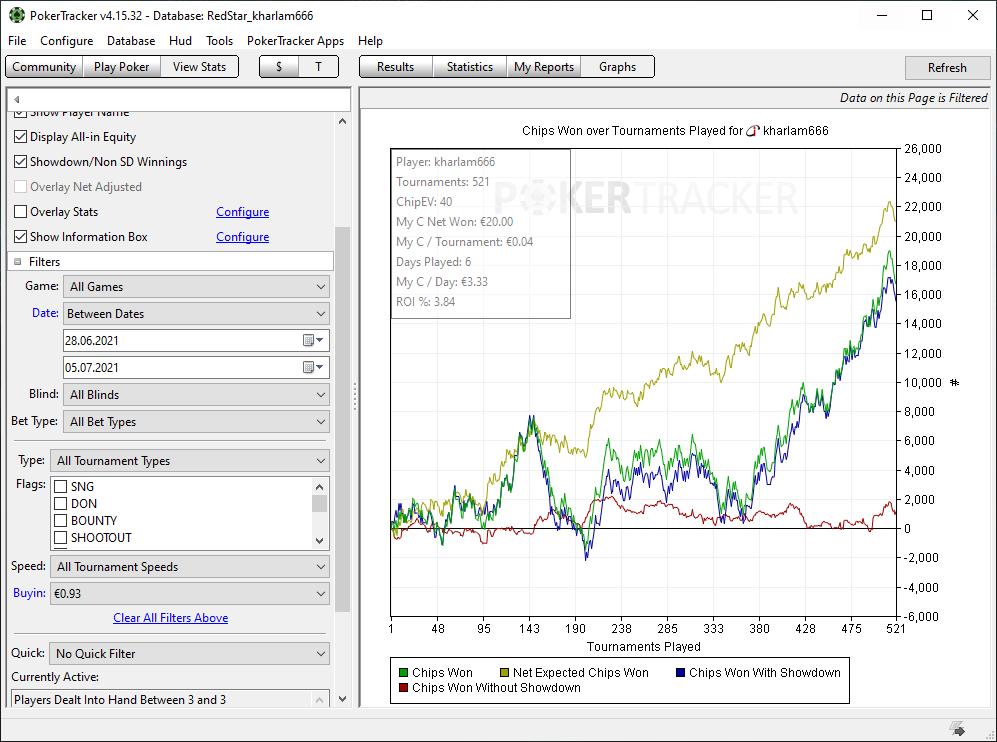Image resolution: width=997 pixels, height=742 pixels.
Task: Open the calendar picker for 28.06.2021
Action: [313, 340]
